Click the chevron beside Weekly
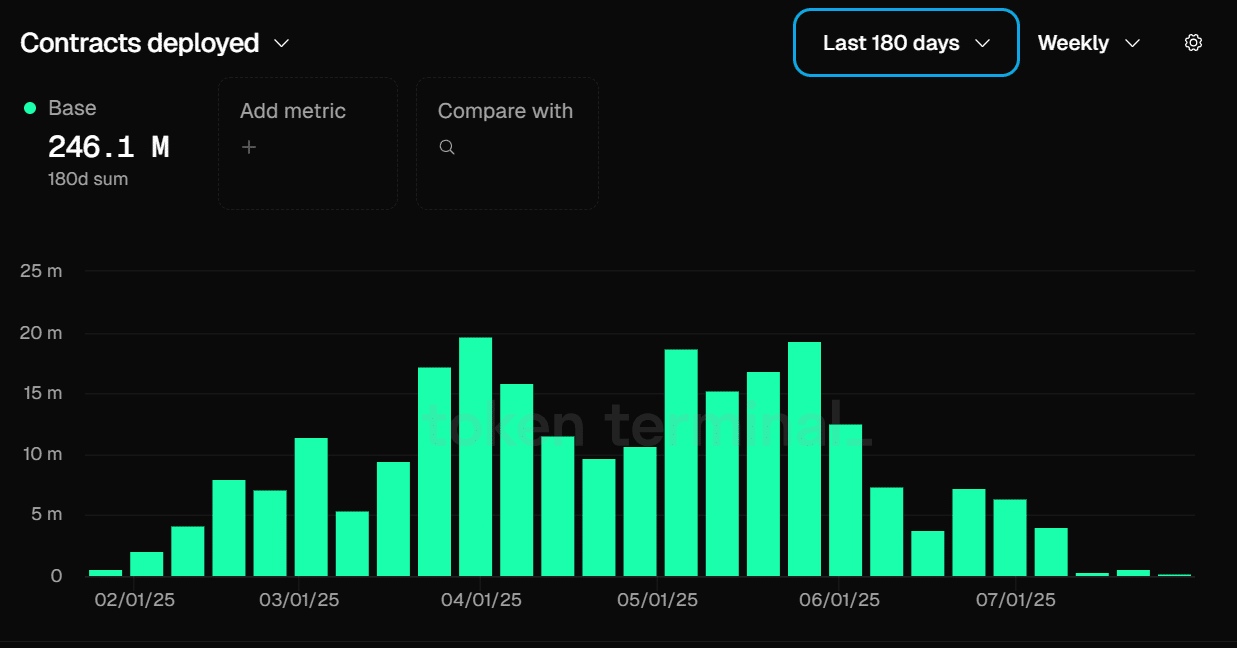Screen dimensions: 1237x648 point(1132,43)
